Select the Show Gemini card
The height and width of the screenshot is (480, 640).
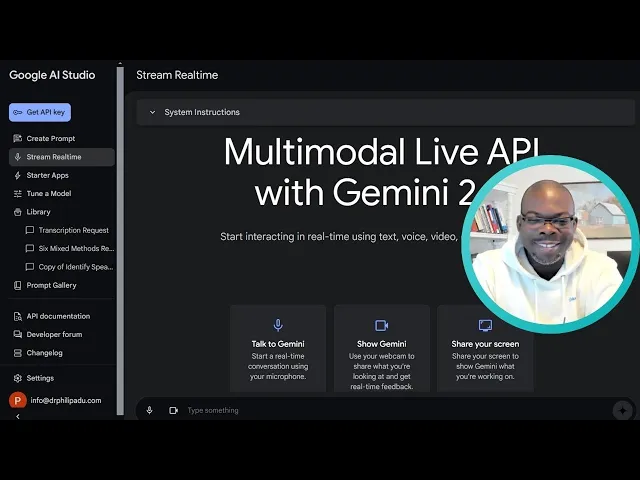[x=382, y=348]
